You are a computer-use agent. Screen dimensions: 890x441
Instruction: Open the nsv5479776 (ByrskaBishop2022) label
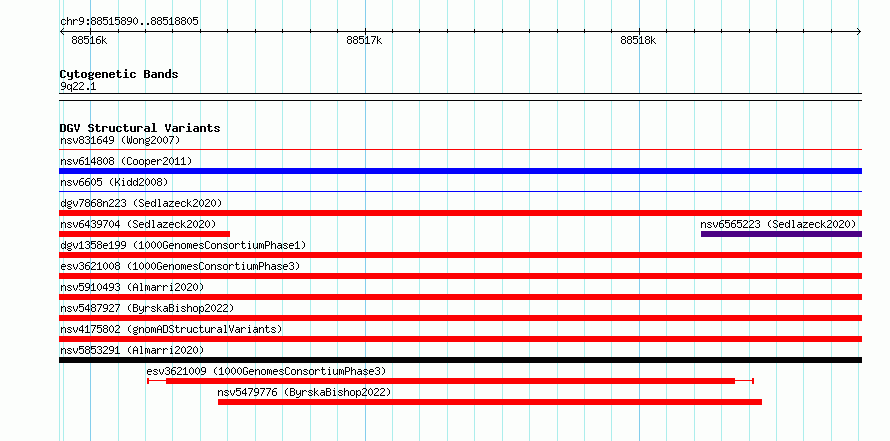tap(304, 392)
